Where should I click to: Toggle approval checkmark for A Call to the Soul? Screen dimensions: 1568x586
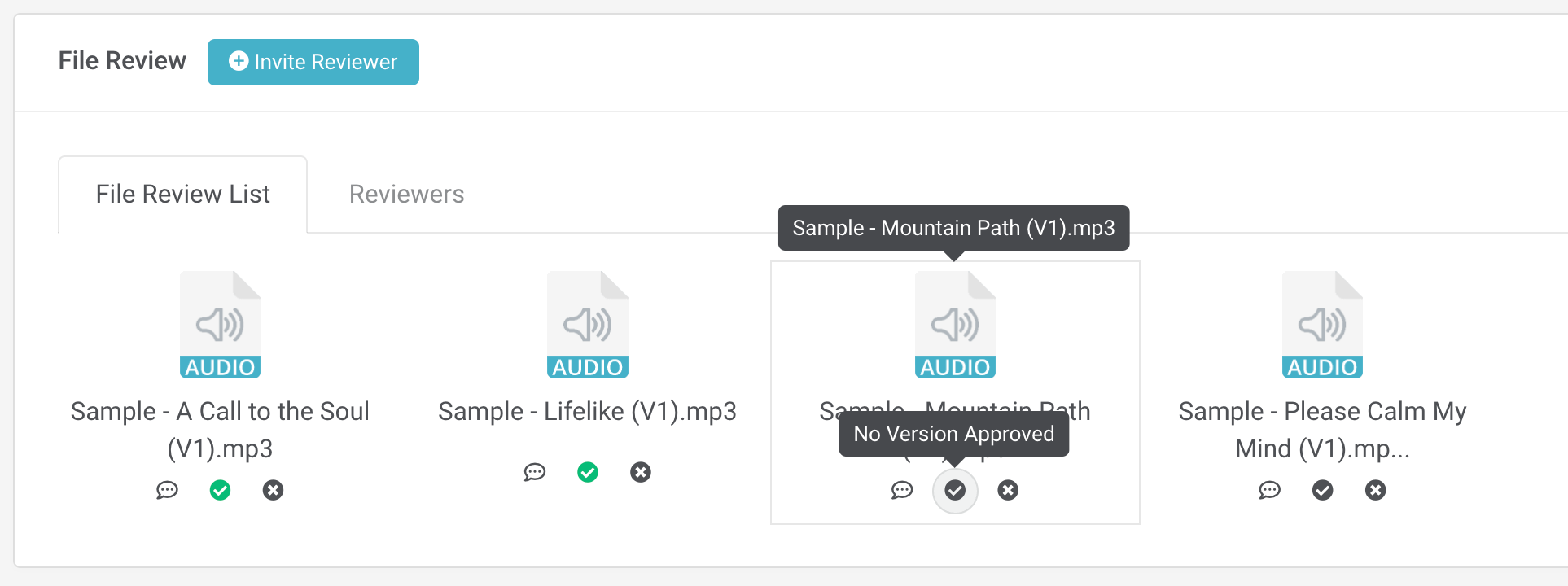pyautogui.click(x=220, y=490)
